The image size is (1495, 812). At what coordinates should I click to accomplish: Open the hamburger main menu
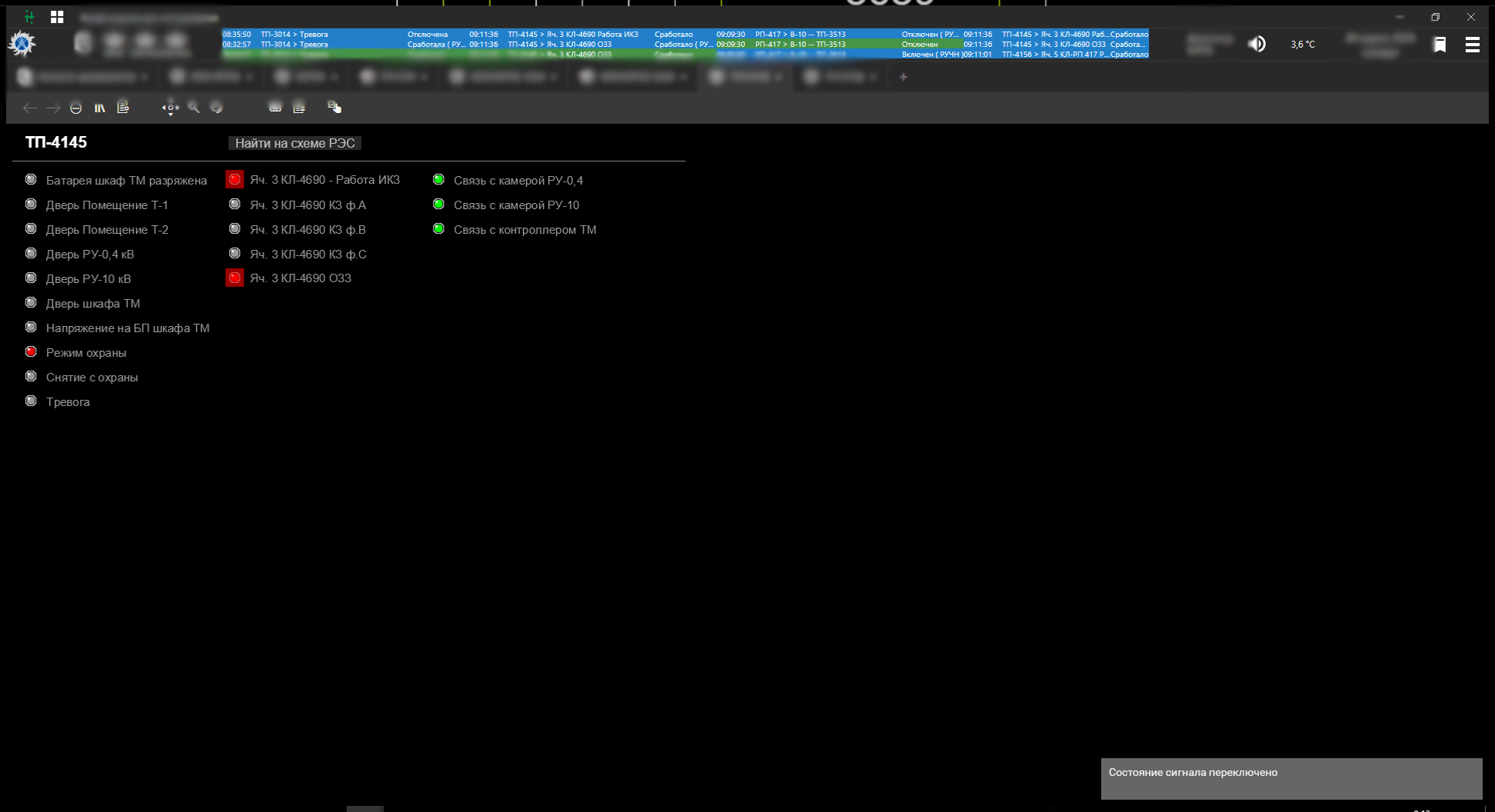[x=1472, y=45]
